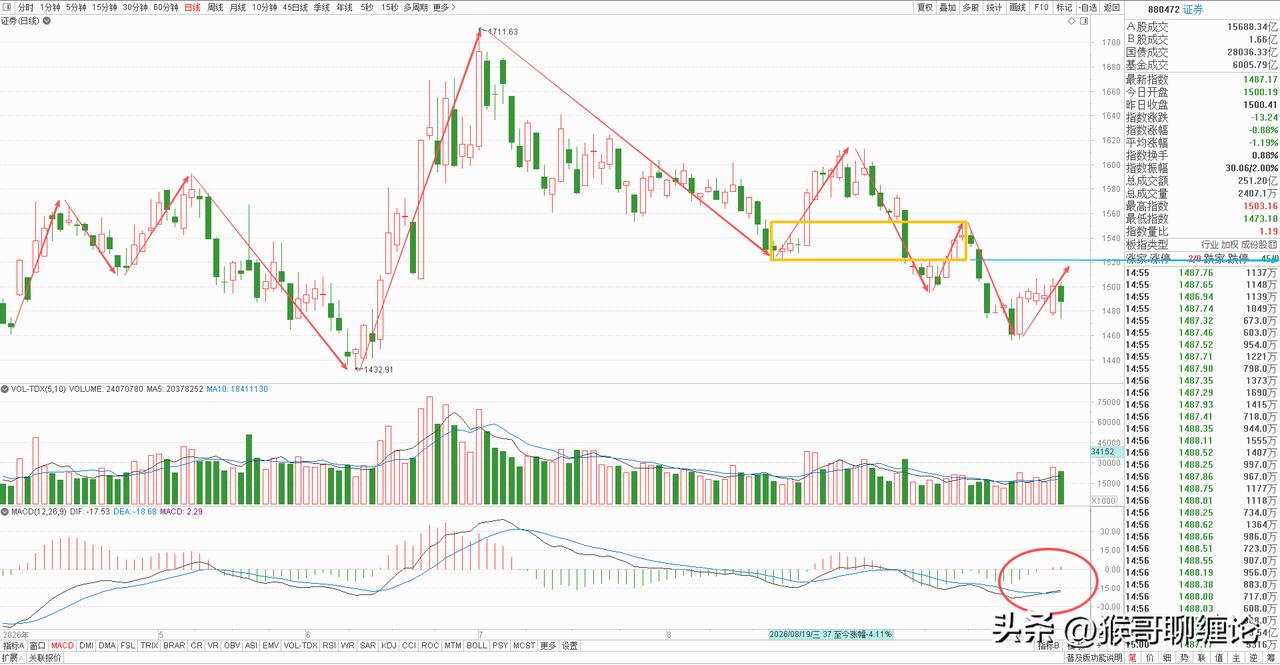Toggle the 自选 watchlist button
Image resolution: width=1280 pixels, height=665 pixels.
pos(1088,7)
